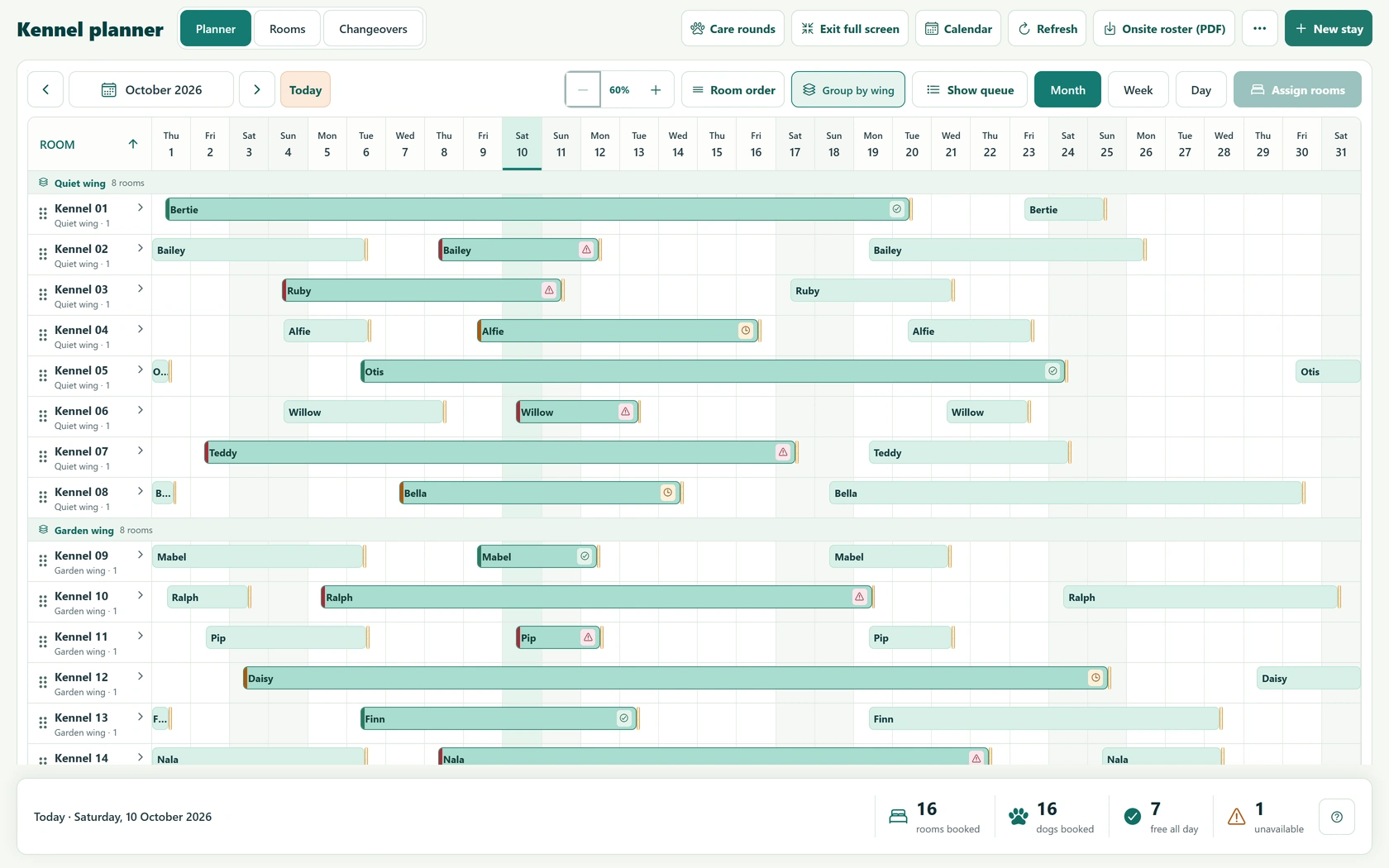Expand the Kennel 09 row chevron
The width and height of the screenshot is (1389, 868).
tap(141, 555)
